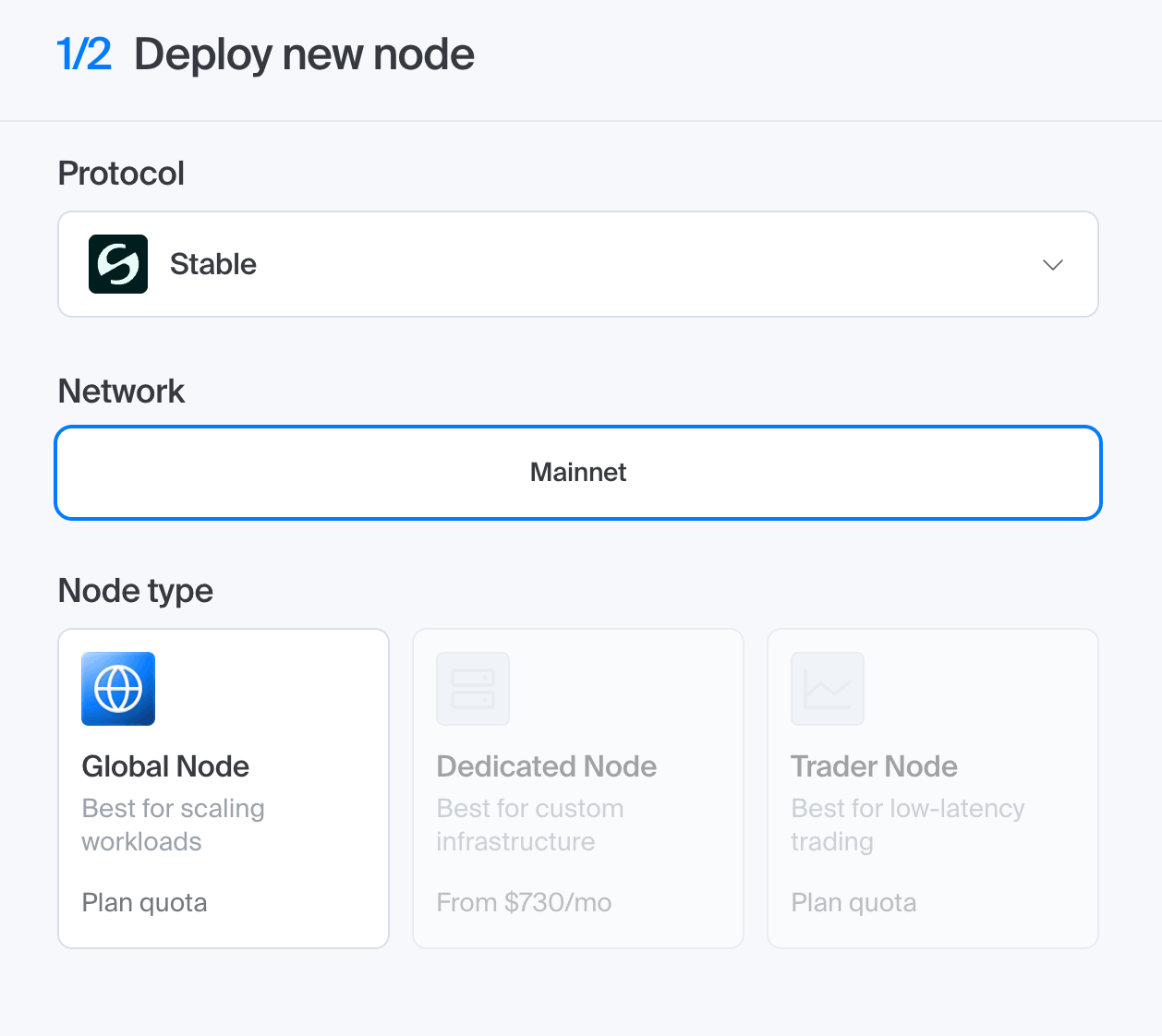Click Plan quota under Global Node
1162x1036 pixels.
coord(144,902)
